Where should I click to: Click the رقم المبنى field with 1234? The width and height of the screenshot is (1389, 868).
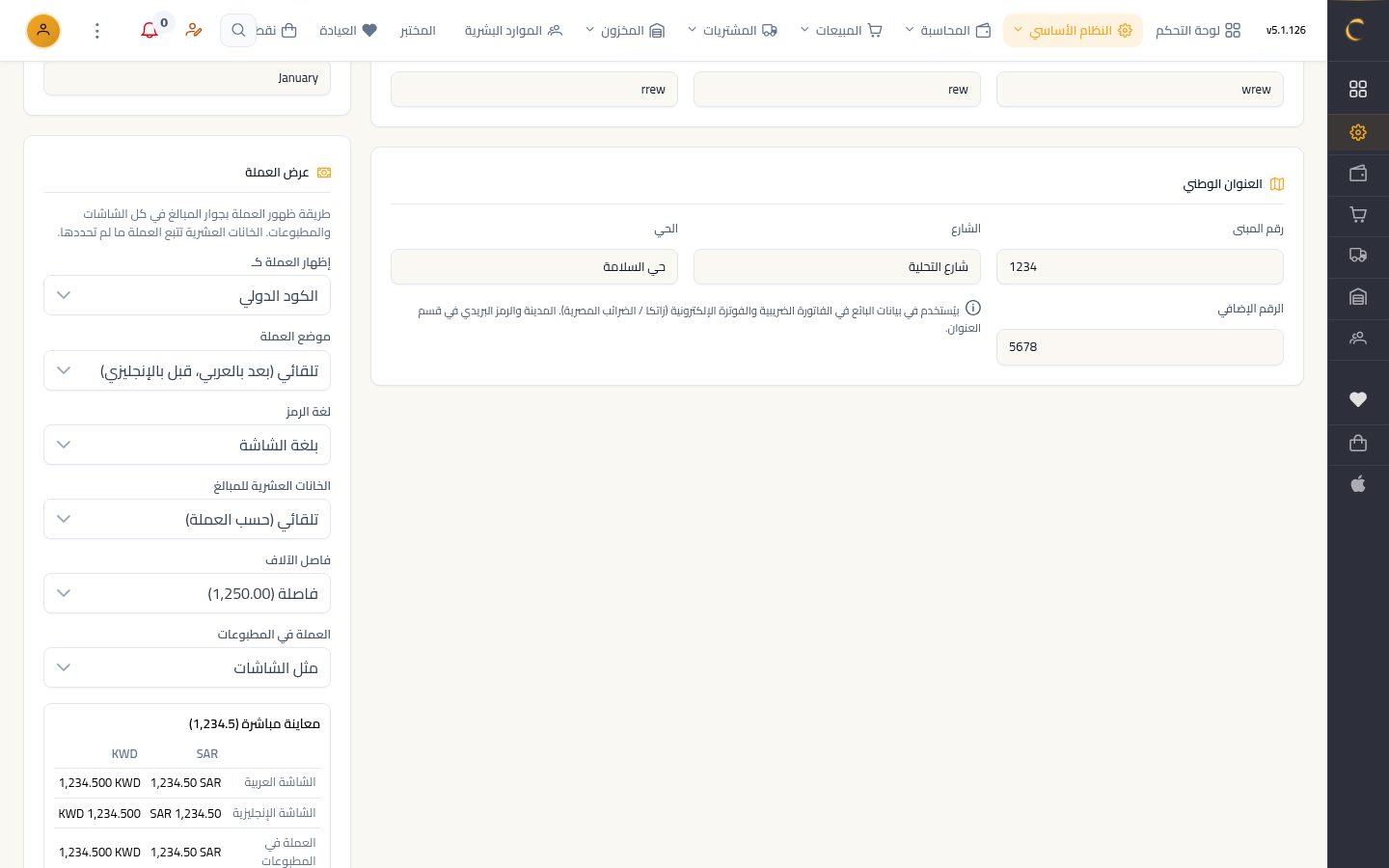click(x=1140, y=267)
